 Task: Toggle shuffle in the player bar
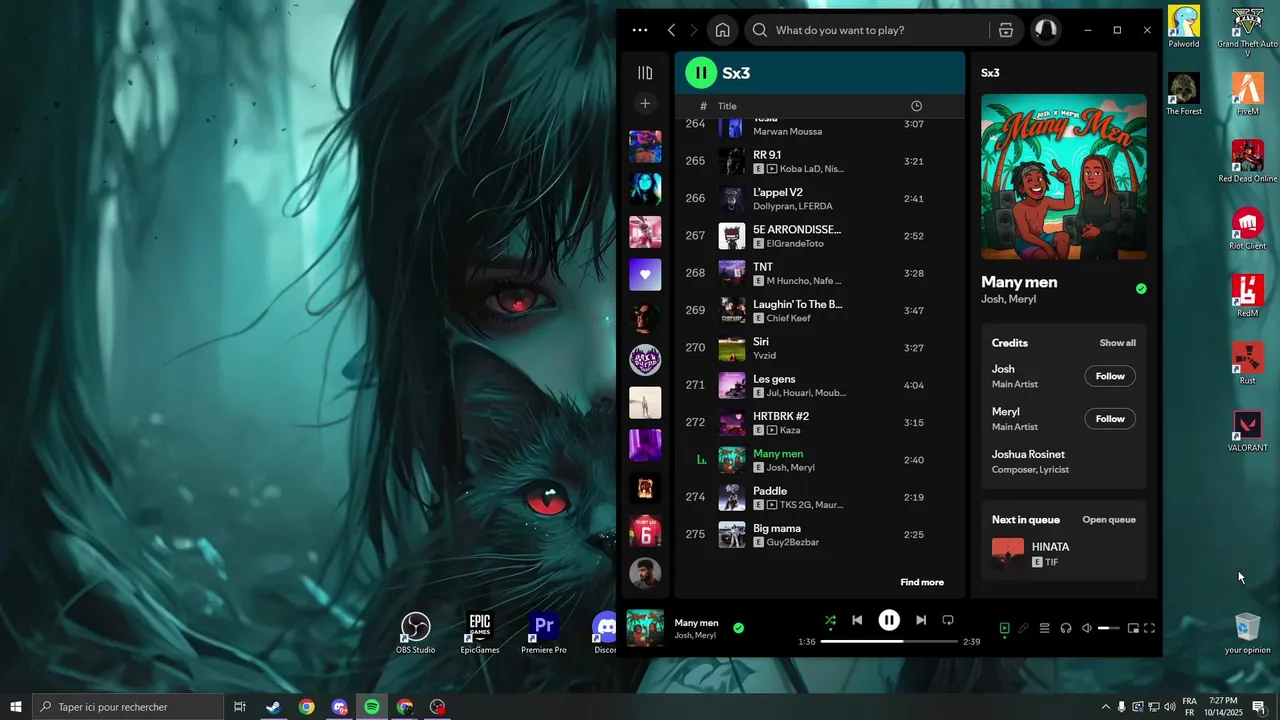[830, 620]
